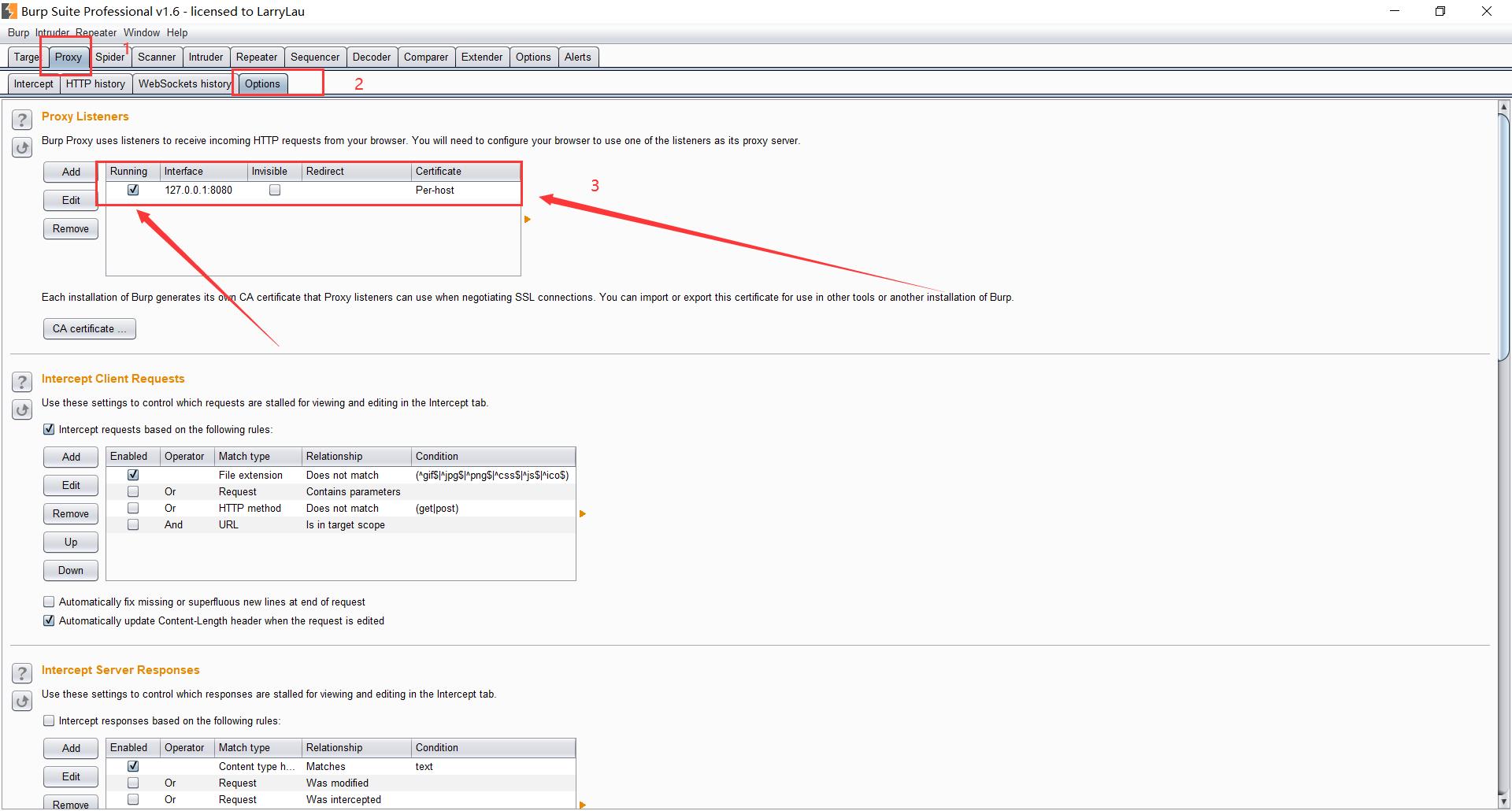
Task: Open the Help menu
Action: click(x=177, y=32)
